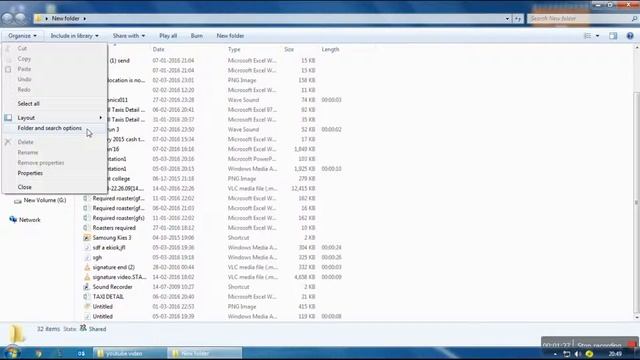Viewport: 640px width, 360px height.
Task: Select Network in the navigation pane
Action: click(x=30, y=220)
